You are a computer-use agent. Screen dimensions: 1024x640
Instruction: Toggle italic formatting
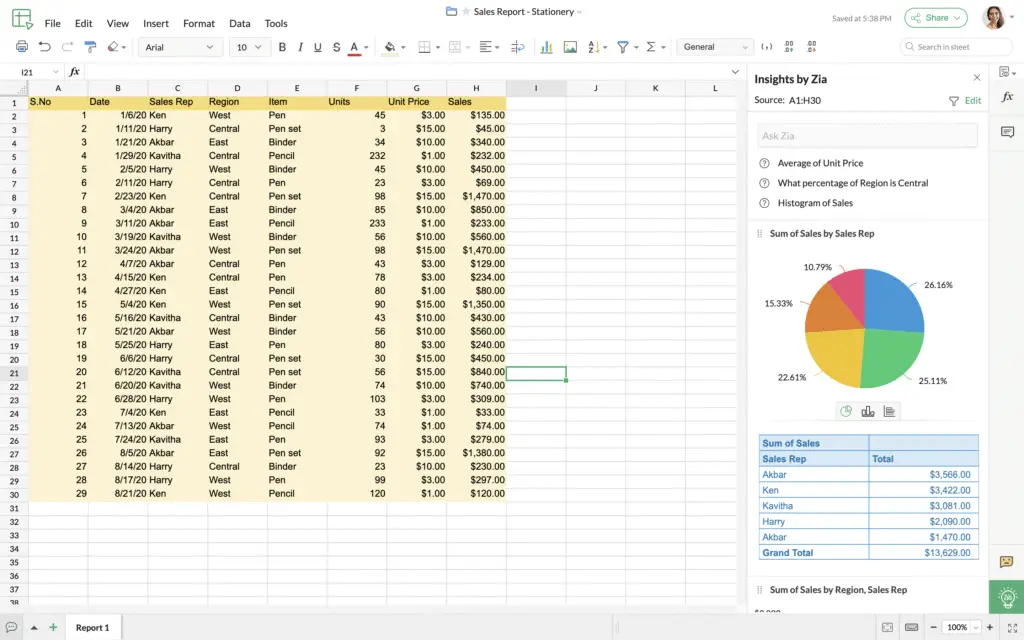(300, 47)
